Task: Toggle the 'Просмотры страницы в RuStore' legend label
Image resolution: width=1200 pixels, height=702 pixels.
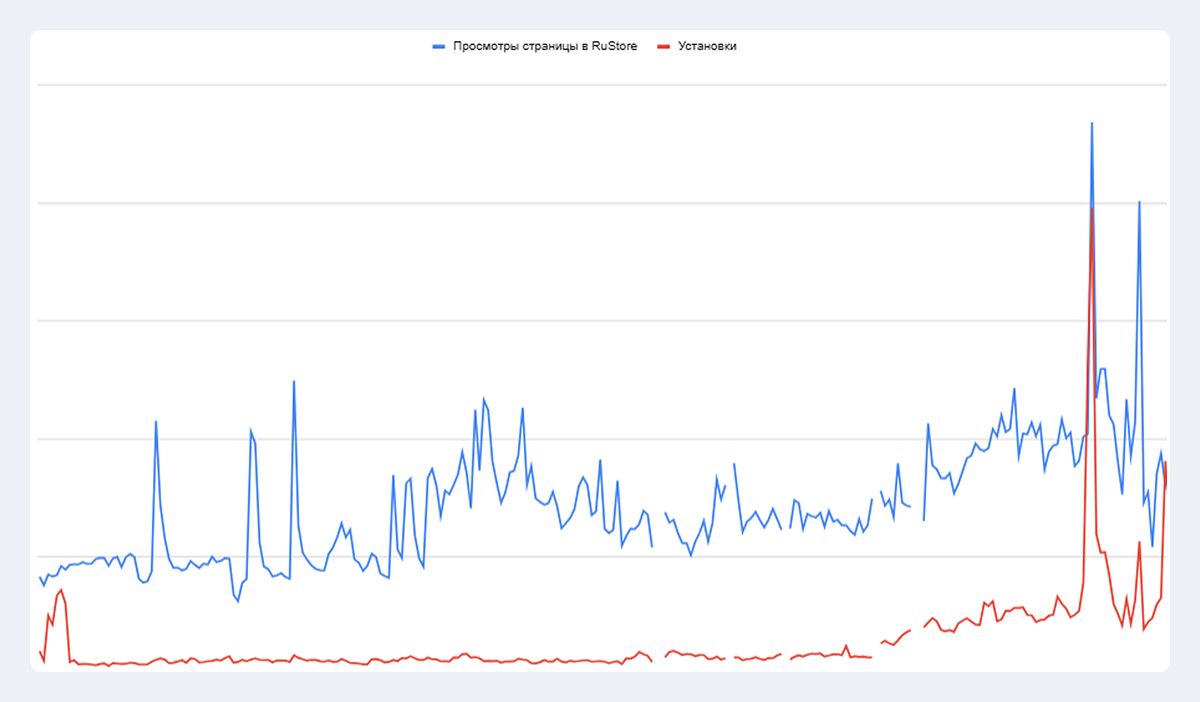Action: (545, 46)
